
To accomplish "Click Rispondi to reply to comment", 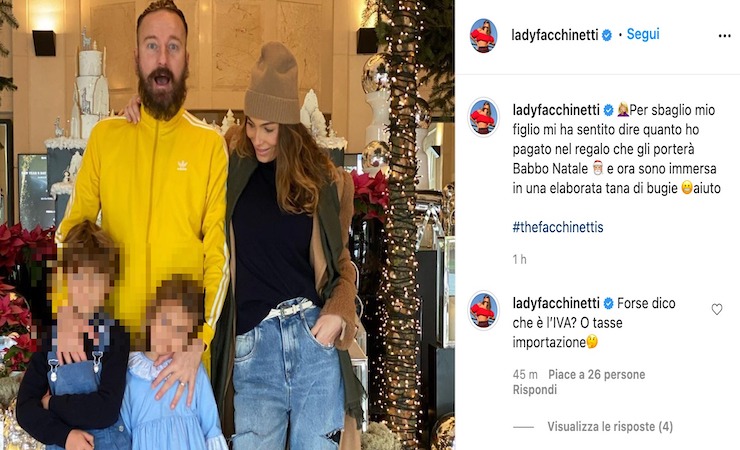I will (535, 390).
